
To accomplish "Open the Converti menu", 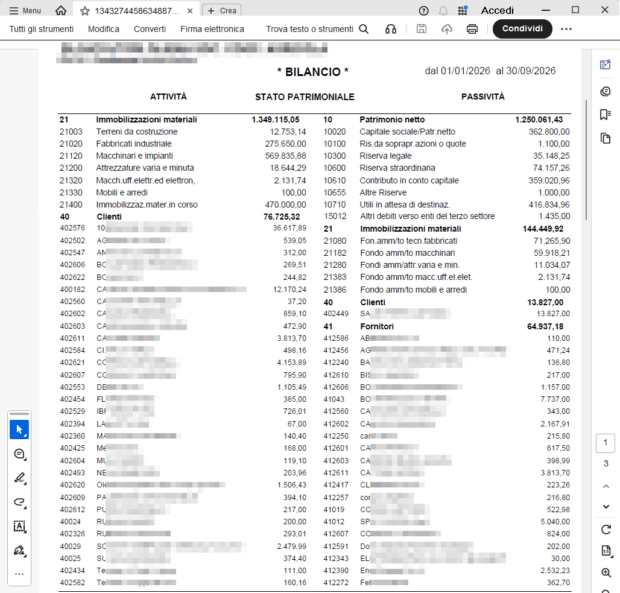I will 150,29.
